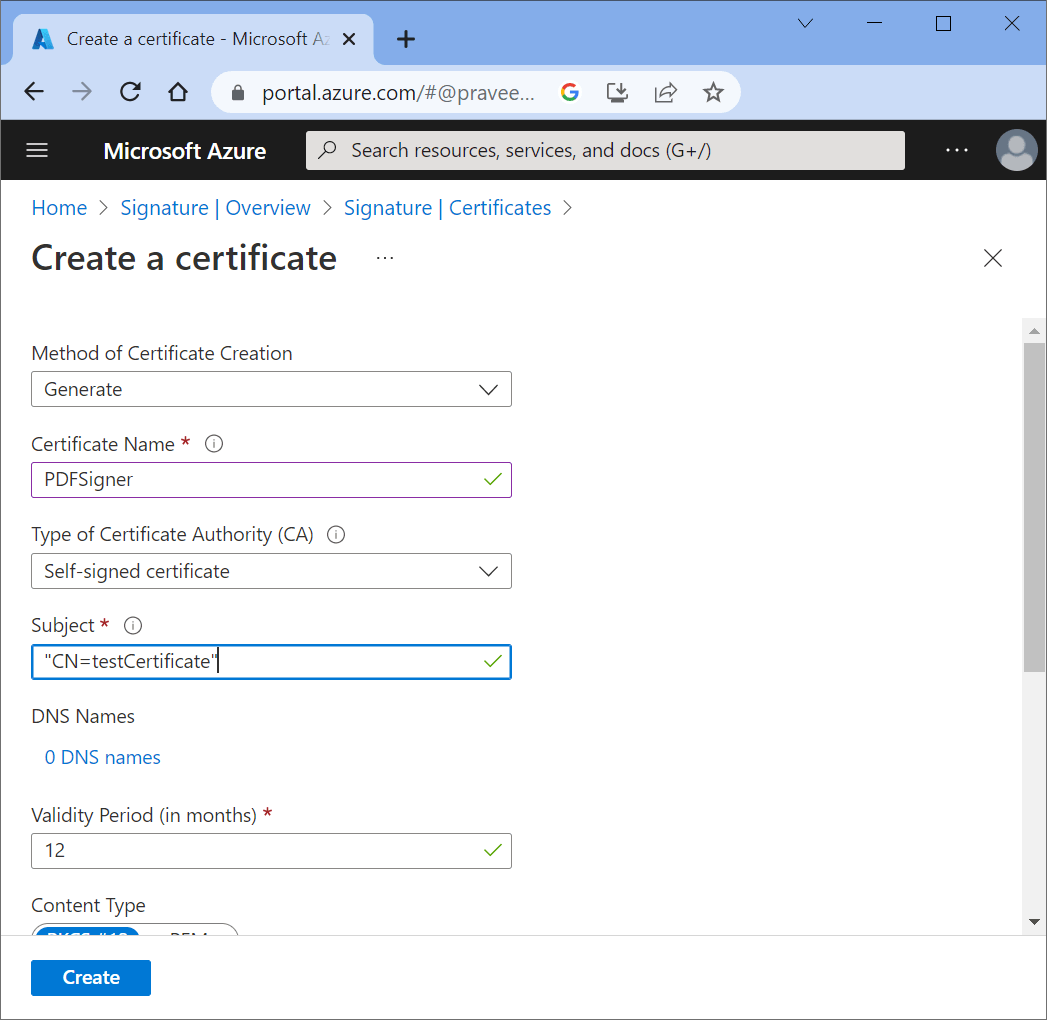Open the Method of Certificate Creation dropdown

(x=271, y=389)
